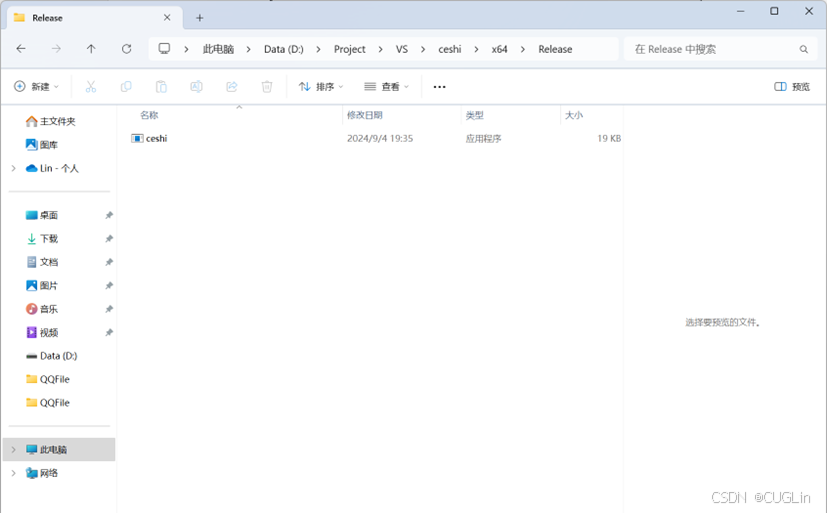Screen dimensions: 827x513
Task: Open the 排序 (Sort) dropdown
Action: pos(321,86)
